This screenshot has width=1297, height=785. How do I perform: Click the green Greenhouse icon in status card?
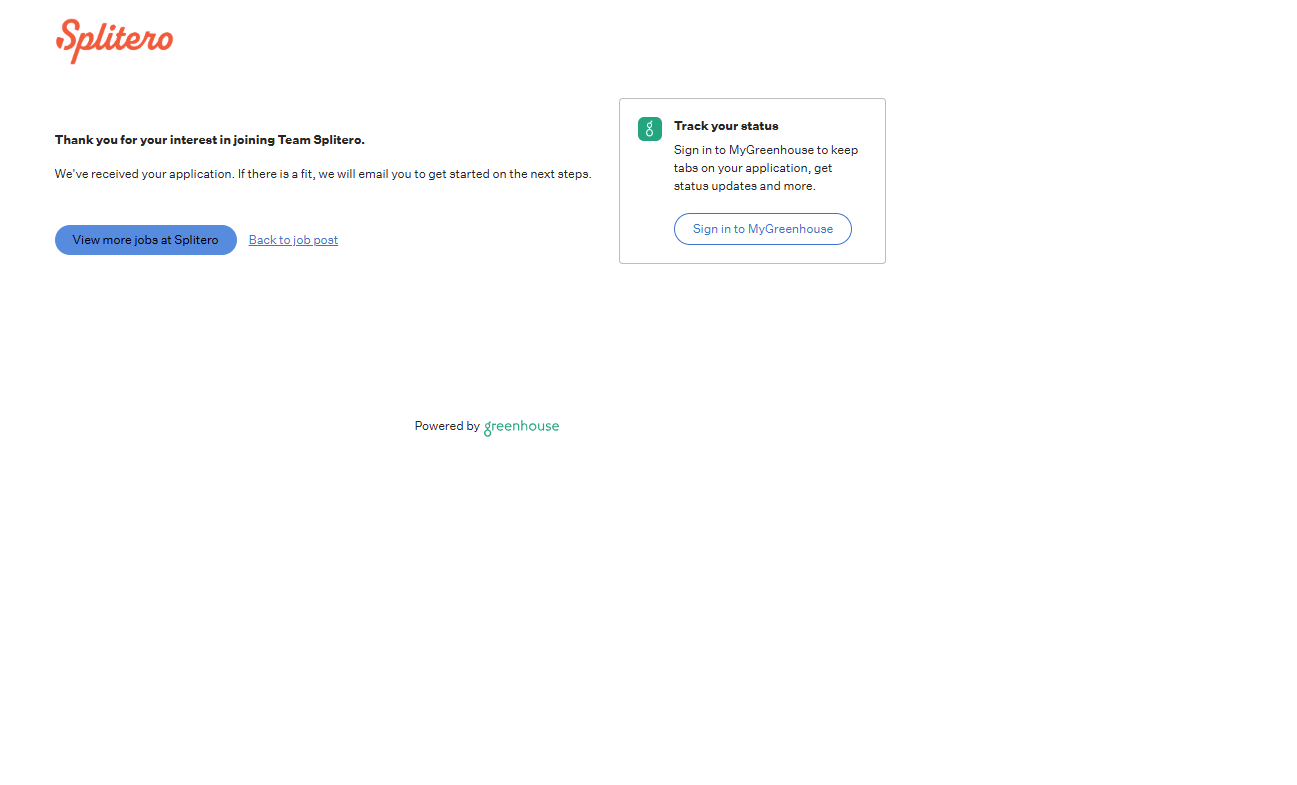(650, 129)
